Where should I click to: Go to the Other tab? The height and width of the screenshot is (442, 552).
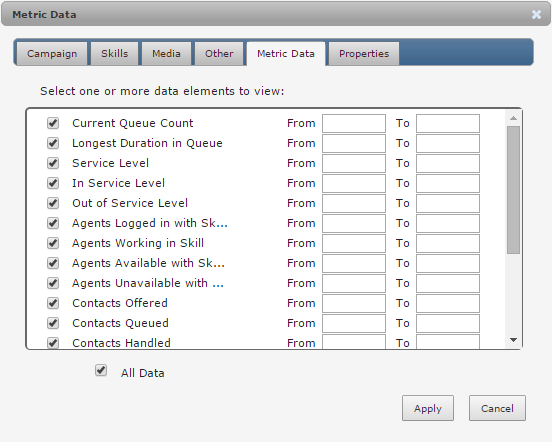click(x=219, y=53)
